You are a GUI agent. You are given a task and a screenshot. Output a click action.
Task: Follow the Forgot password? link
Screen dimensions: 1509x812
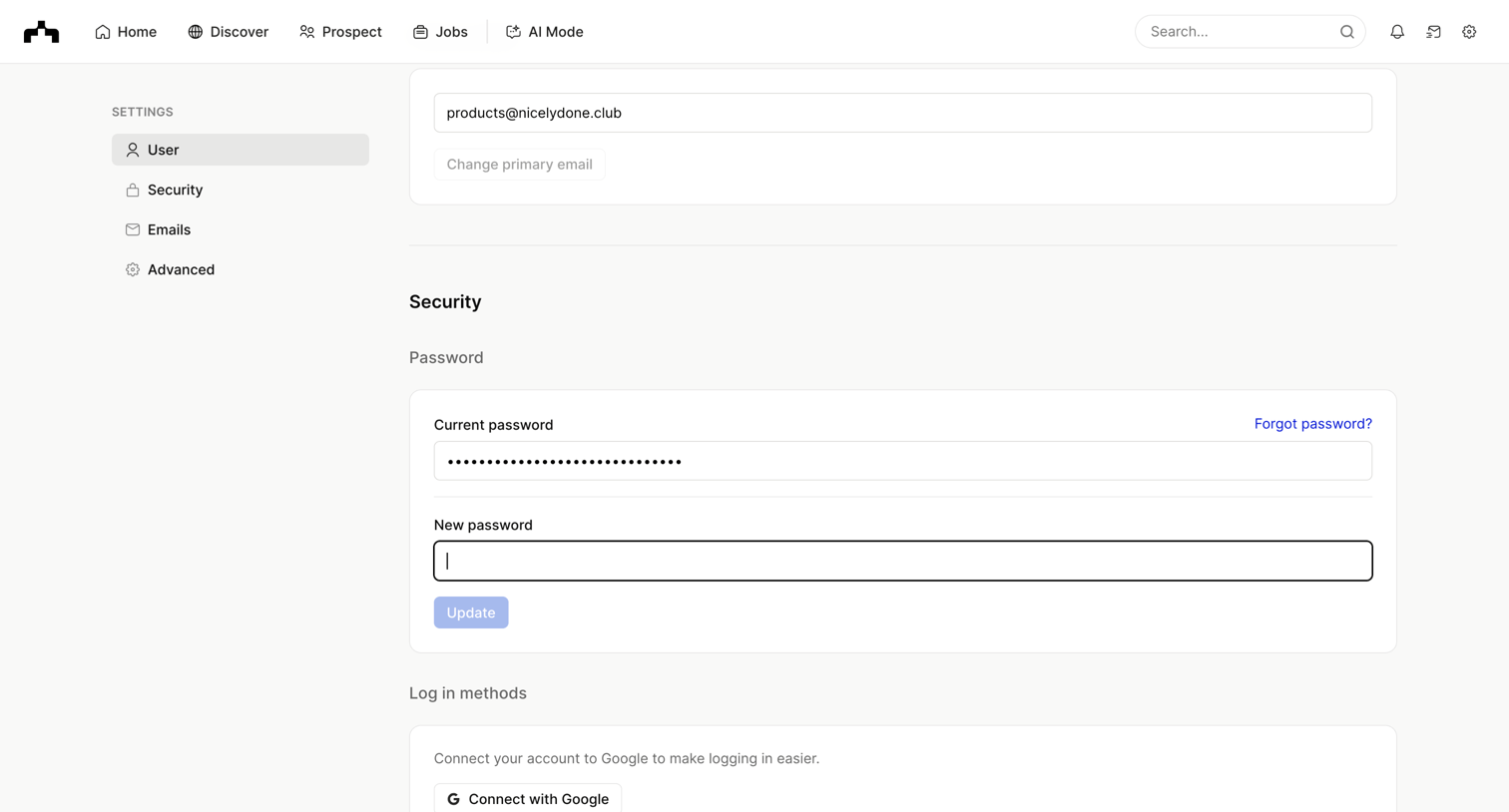pos(1313,424)
